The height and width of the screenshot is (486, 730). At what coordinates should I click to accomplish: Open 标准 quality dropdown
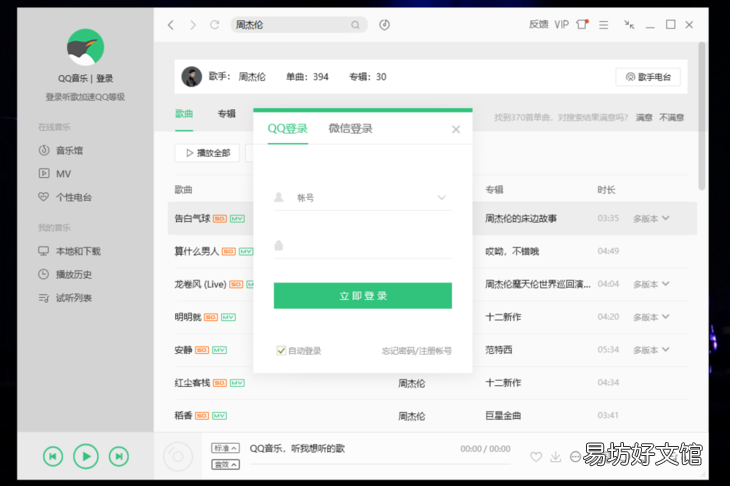tap(225, 448)
